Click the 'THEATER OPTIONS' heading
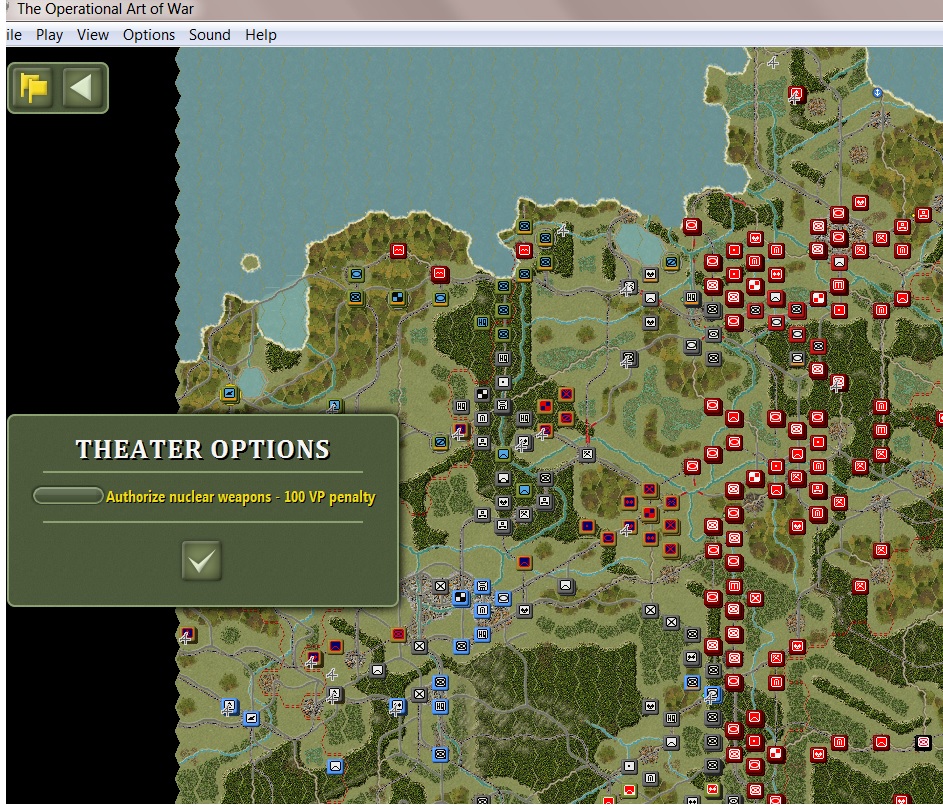Screen dimensions: 943x805 click(203, 449)
